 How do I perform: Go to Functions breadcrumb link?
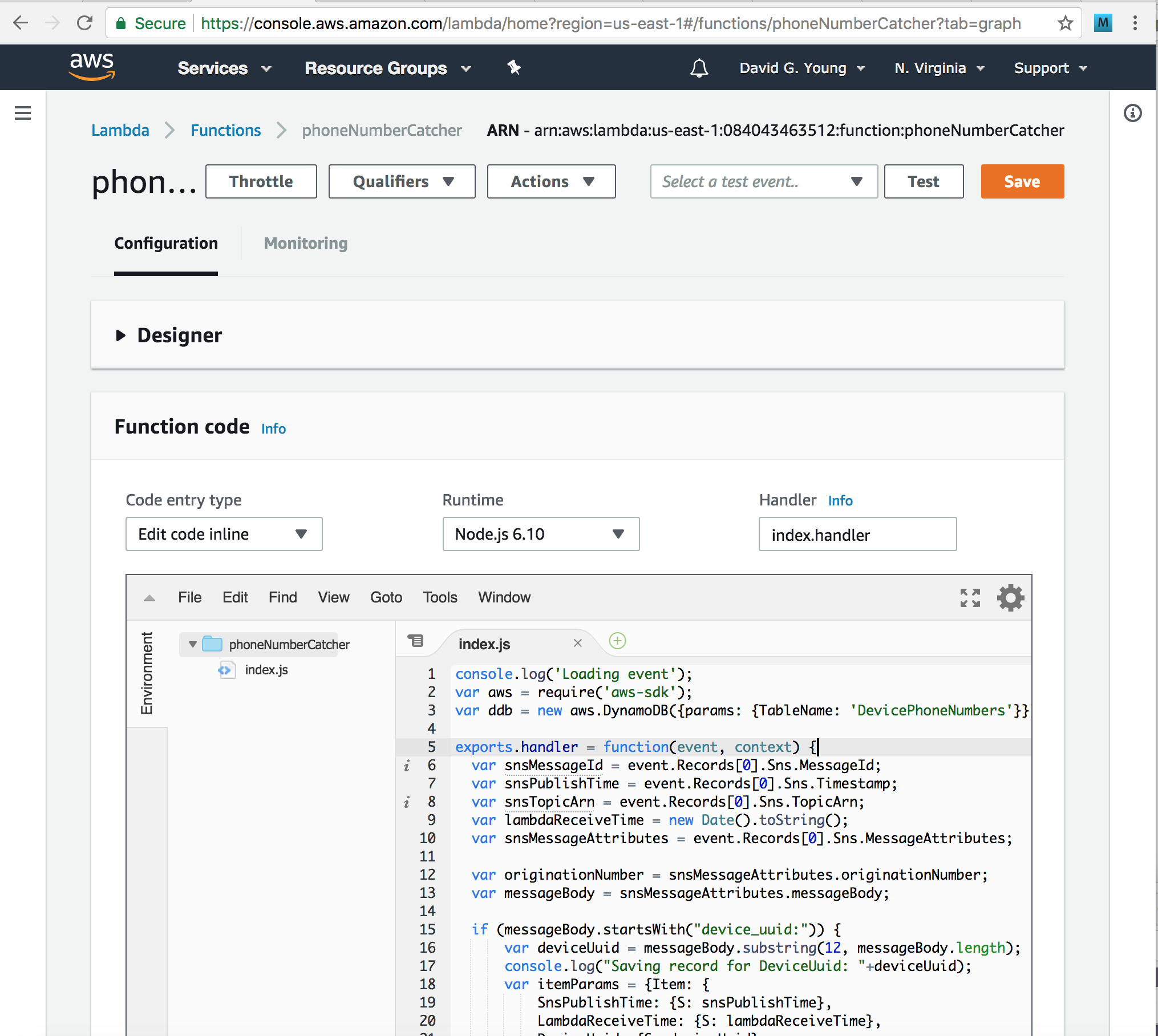225,130
